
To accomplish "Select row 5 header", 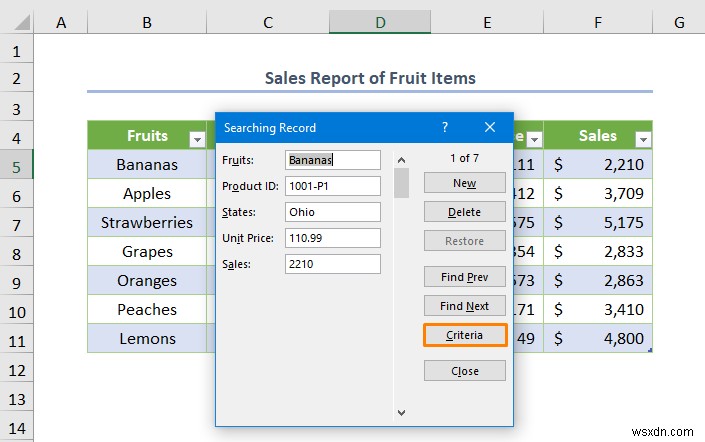I will click(x=17, y=167).
